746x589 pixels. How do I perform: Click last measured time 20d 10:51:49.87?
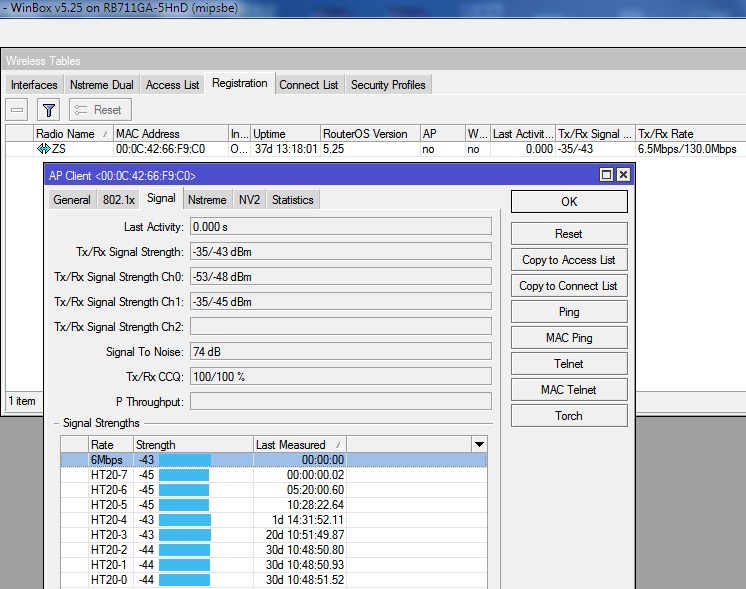(304, 535)
